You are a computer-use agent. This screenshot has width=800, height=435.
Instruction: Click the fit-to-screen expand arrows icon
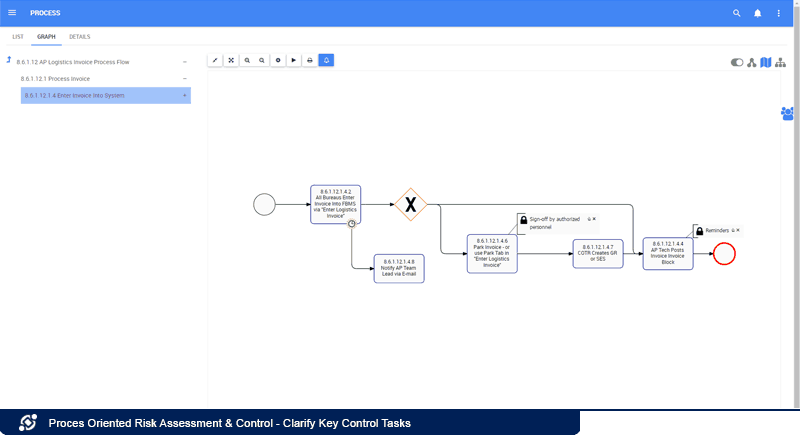[x=231, y=60]
